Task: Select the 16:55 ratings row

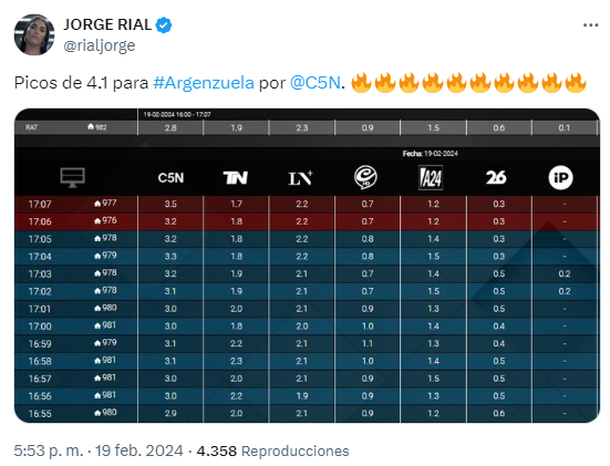Action: click(307, 413)
